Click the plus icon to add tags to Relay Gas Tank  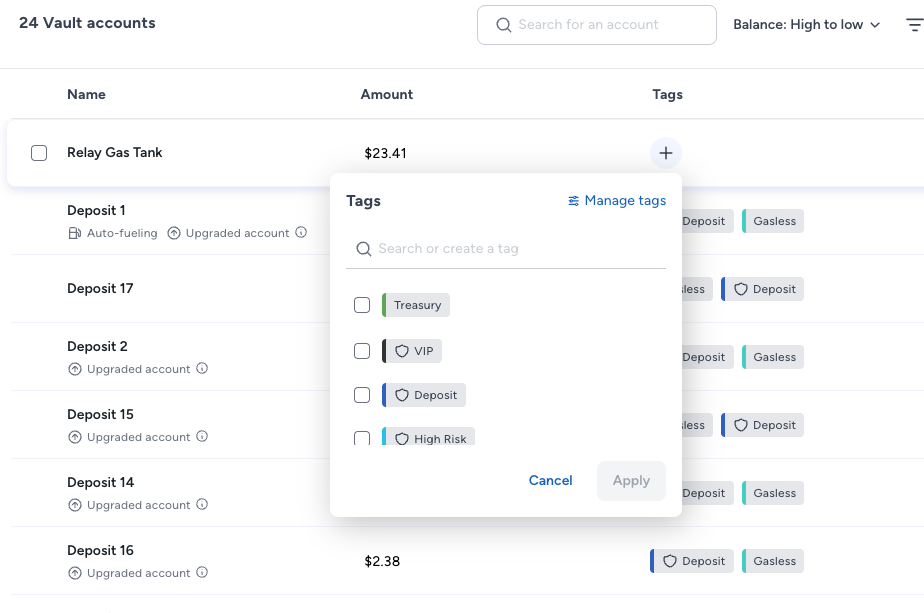665,153
